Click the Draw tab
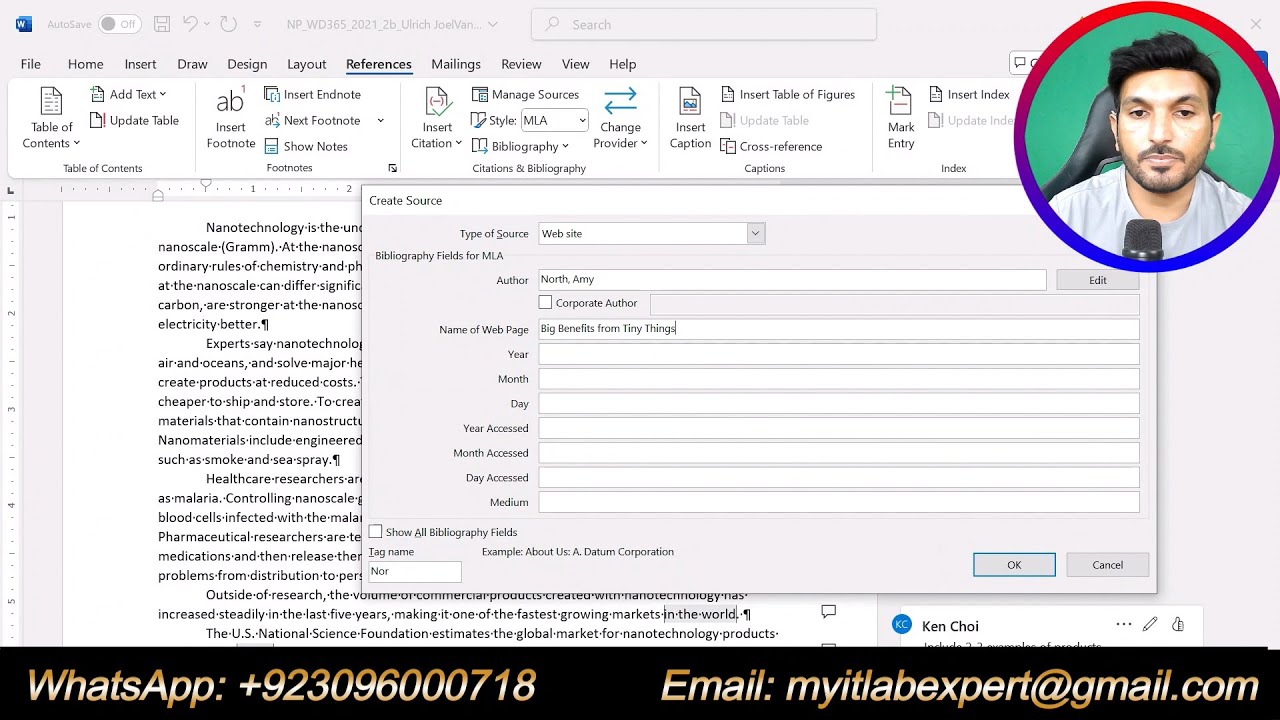This screenshot has width=1280, height=720. click(192, 64)
